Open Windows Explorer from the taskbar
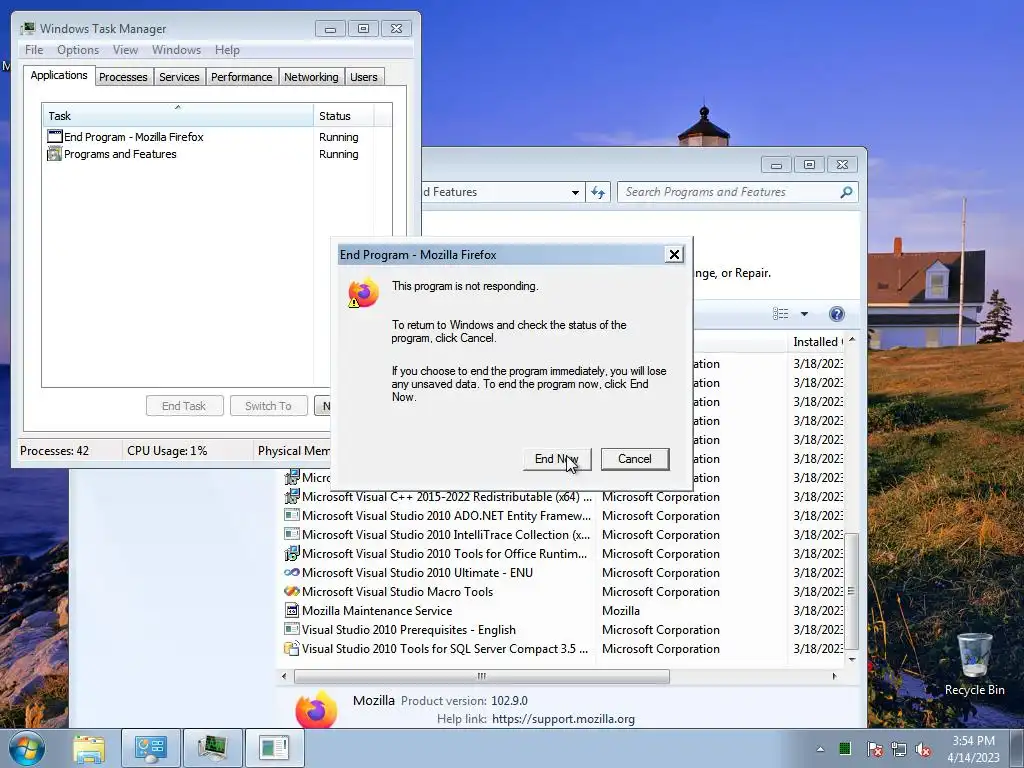The image size is (1024, 768). [x=89, y=748]
